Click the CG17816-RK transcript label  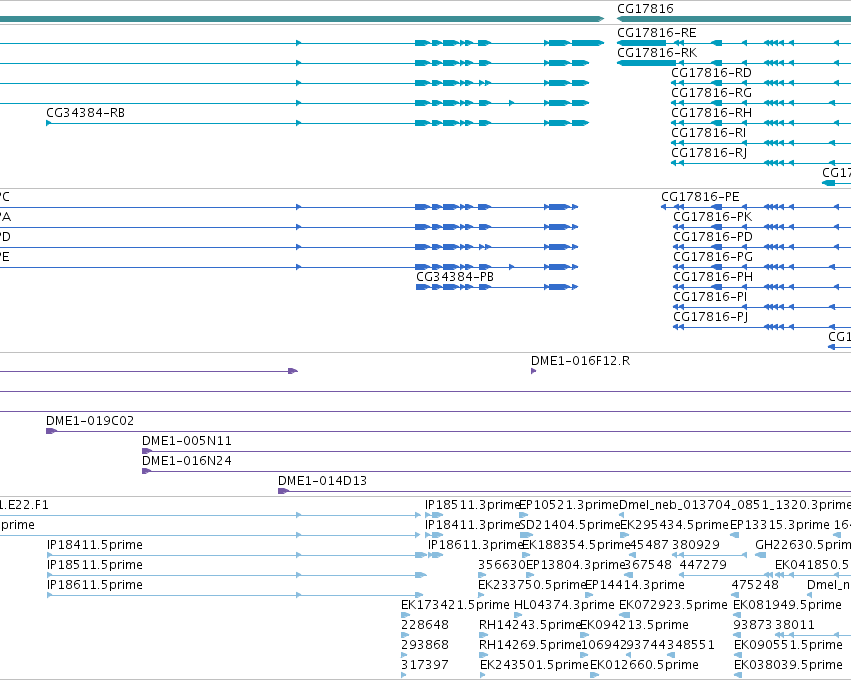click(x=657, y=53)
